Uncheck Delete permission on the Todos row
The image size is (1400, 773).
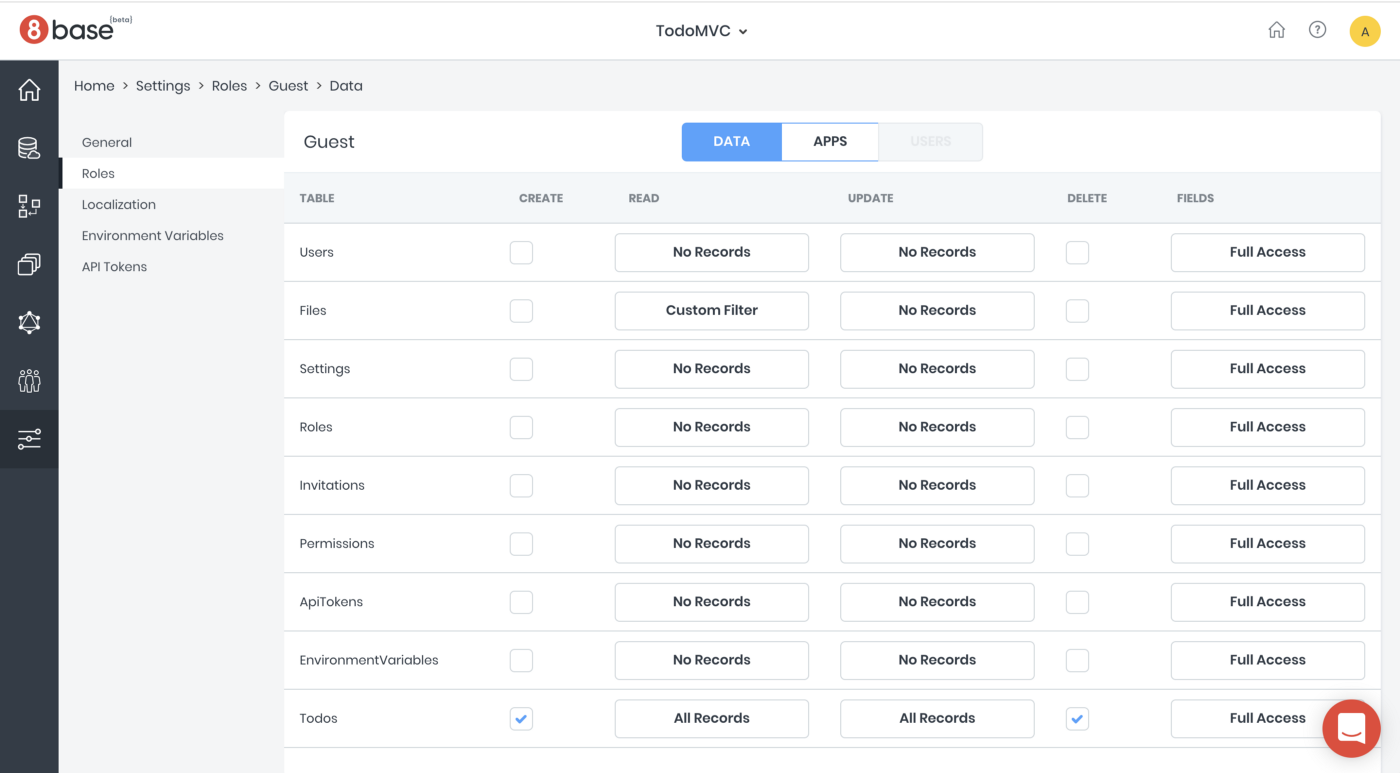click(1077, 718)
